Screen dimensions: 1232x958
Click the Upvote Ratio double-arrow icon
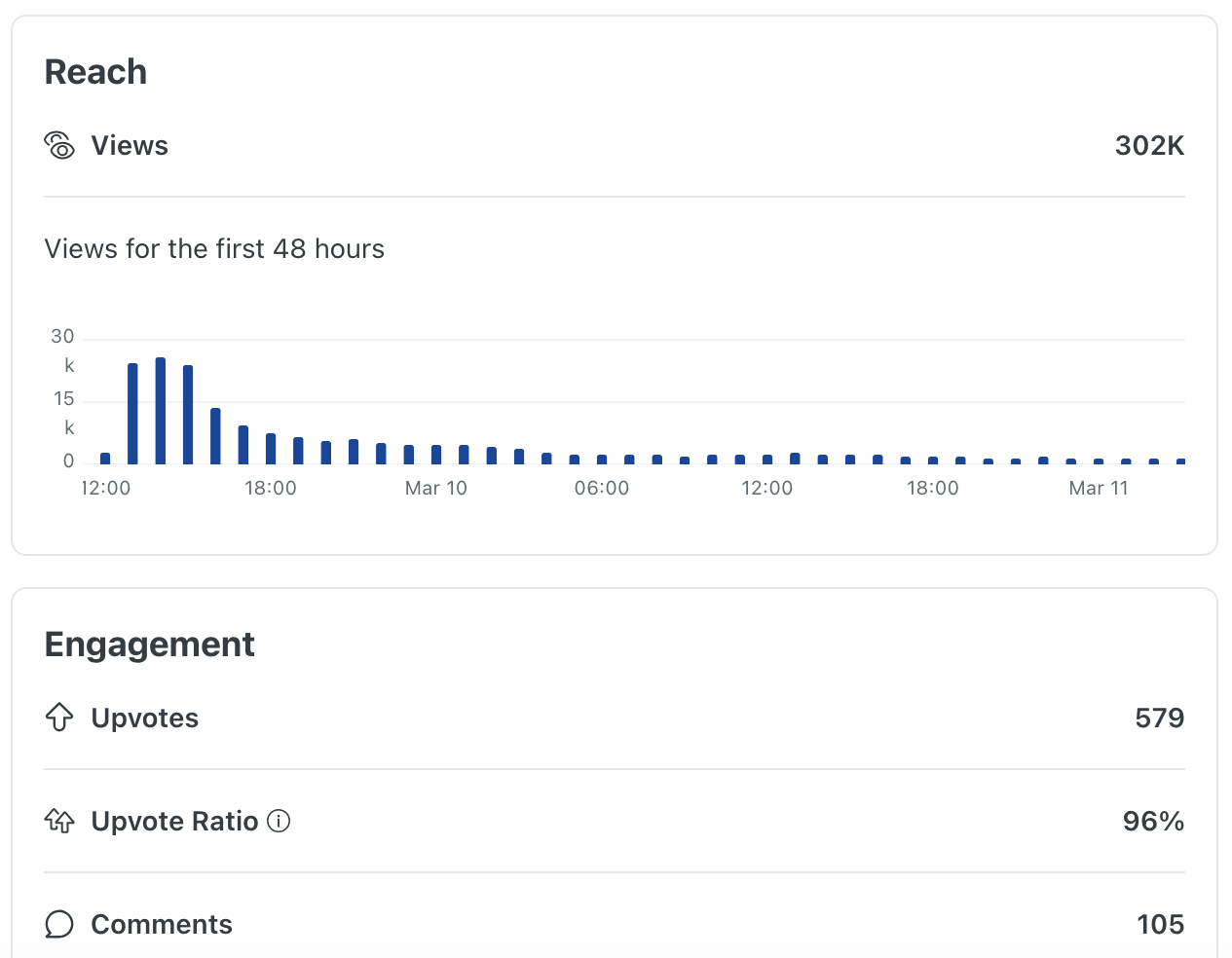[x=59, y=821]
